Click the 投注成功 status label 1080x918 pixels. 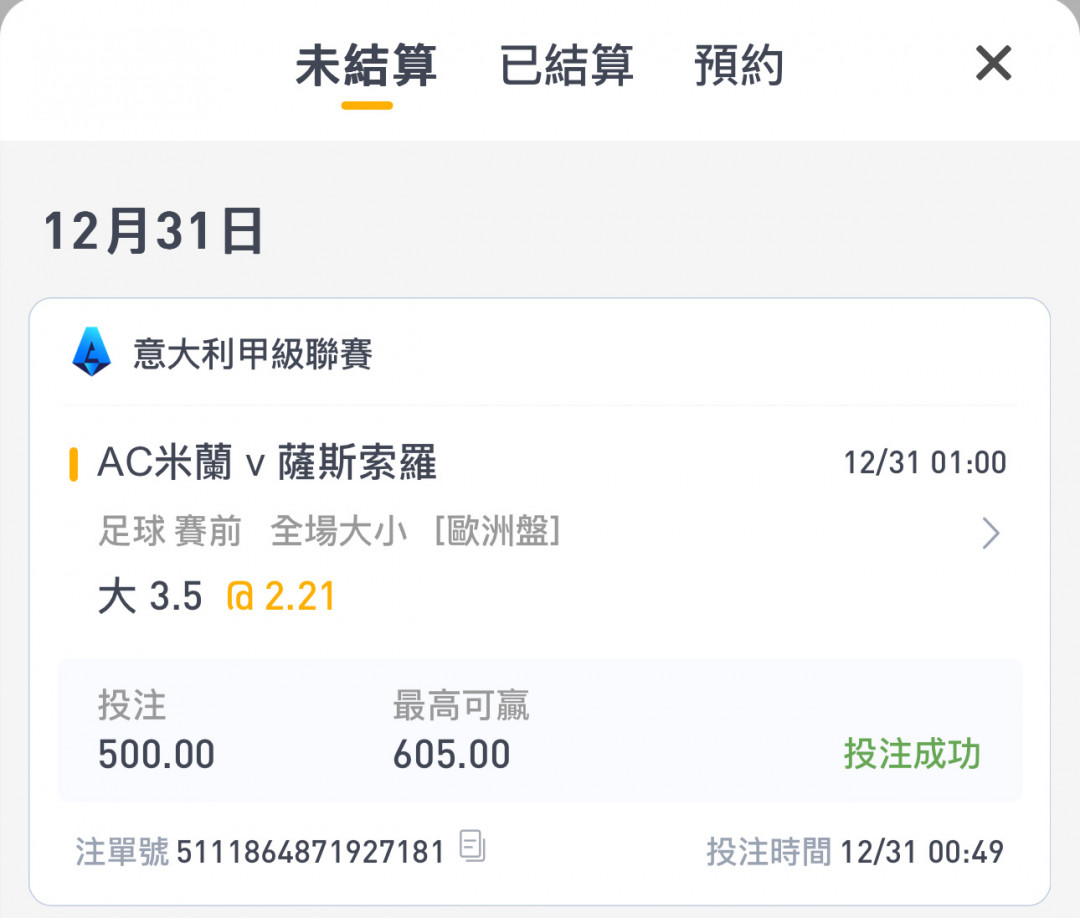click(911, 754)
